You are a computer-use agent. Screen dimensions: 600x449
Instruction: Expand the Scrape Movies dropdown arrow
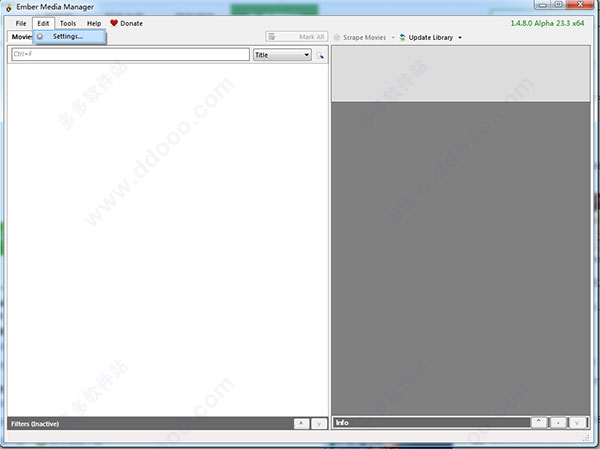click(x=393, y=38)
